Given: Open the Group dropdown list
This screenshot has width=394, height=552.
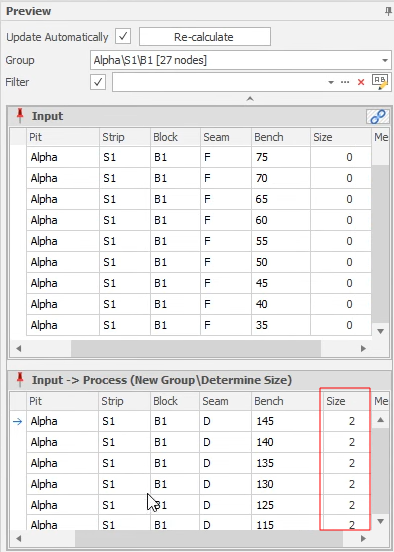Looking at the screenshot, I should point(385,60).
